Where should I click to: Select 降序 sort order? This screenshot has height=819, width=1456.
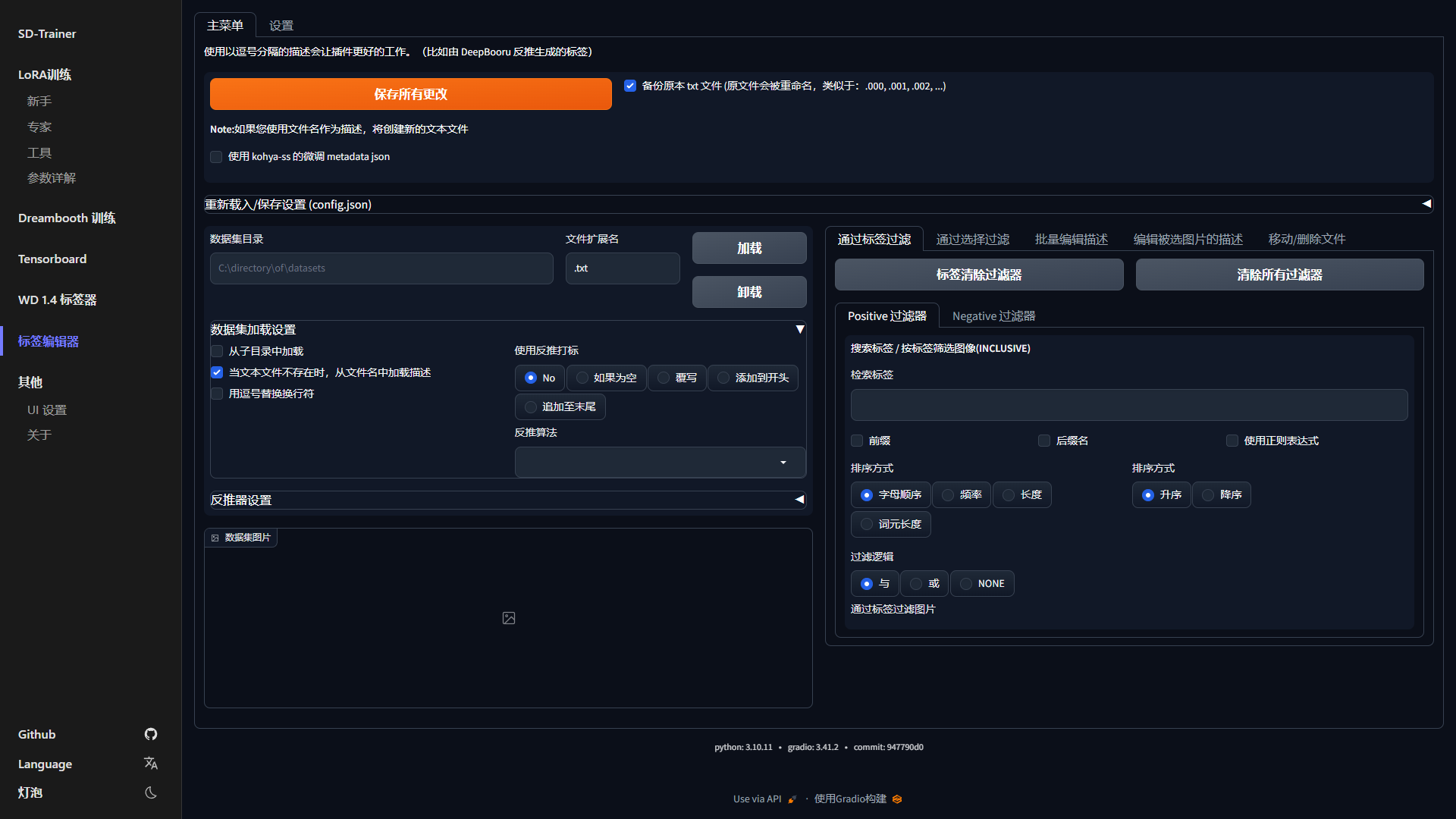1208,494
